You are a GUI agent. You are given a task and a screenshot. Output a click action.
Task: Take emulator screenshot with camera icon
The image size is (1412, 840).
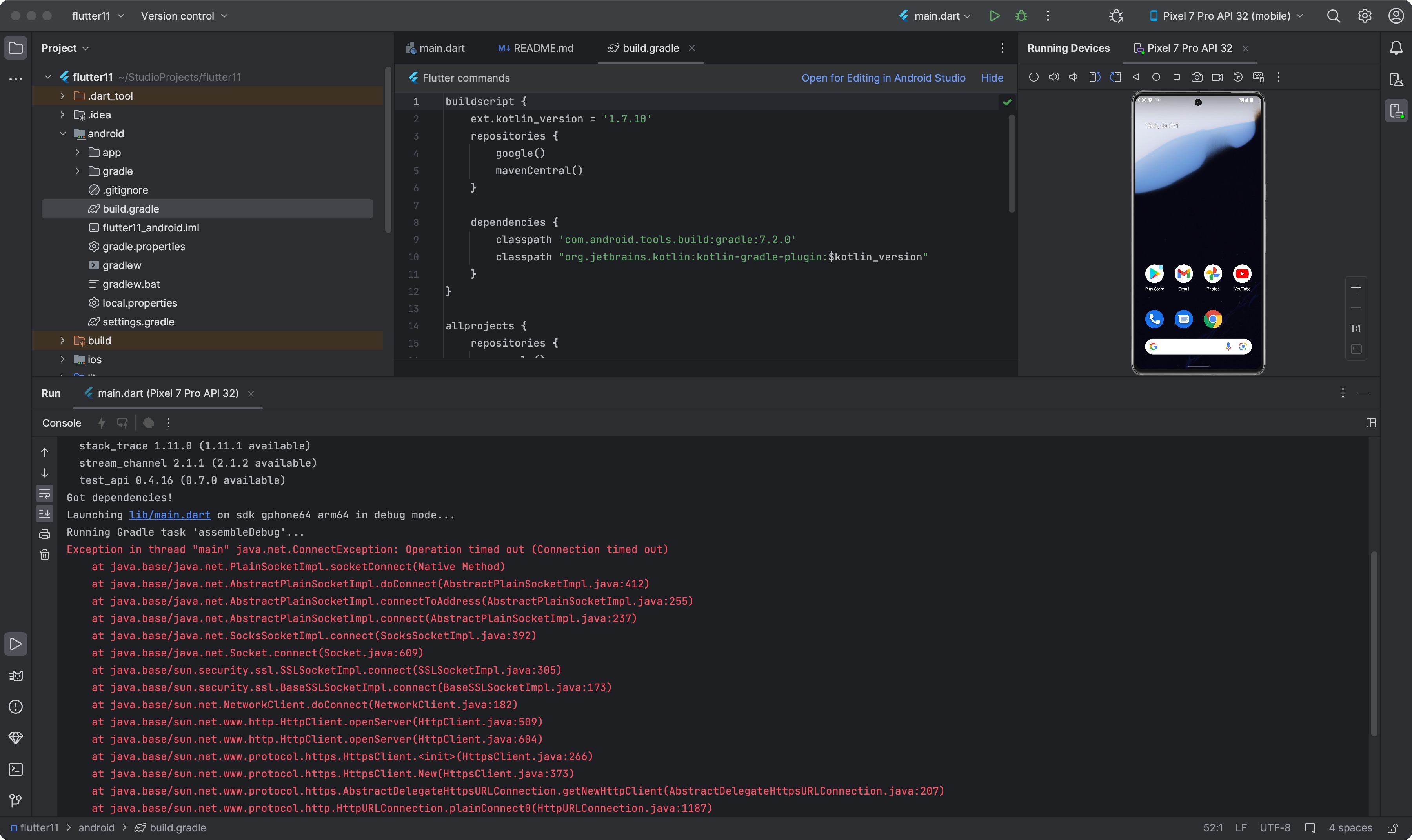pos(1197,77)
